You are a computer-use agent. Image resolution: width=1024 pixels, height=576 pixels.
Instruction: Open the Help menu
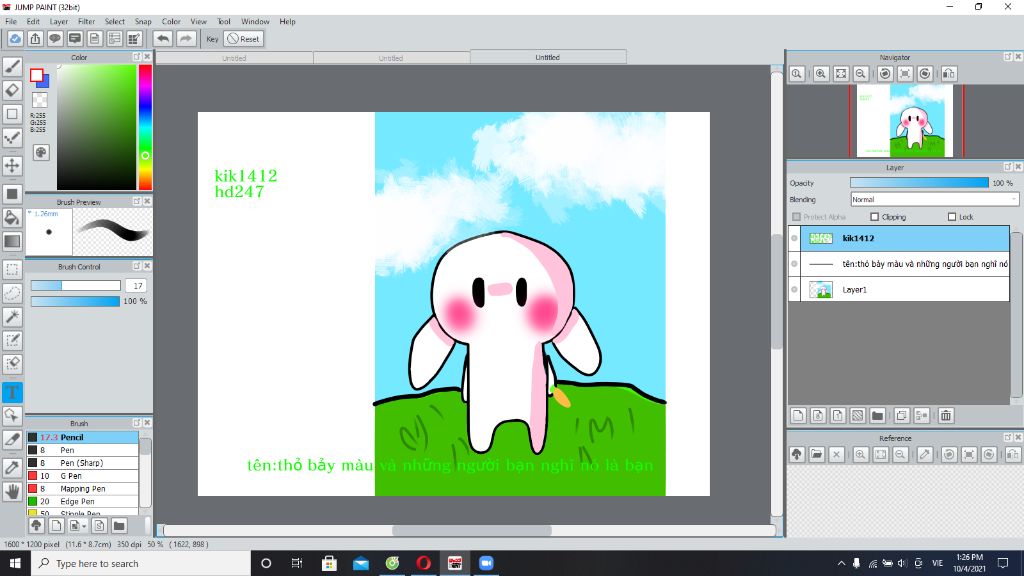[287, 22]
